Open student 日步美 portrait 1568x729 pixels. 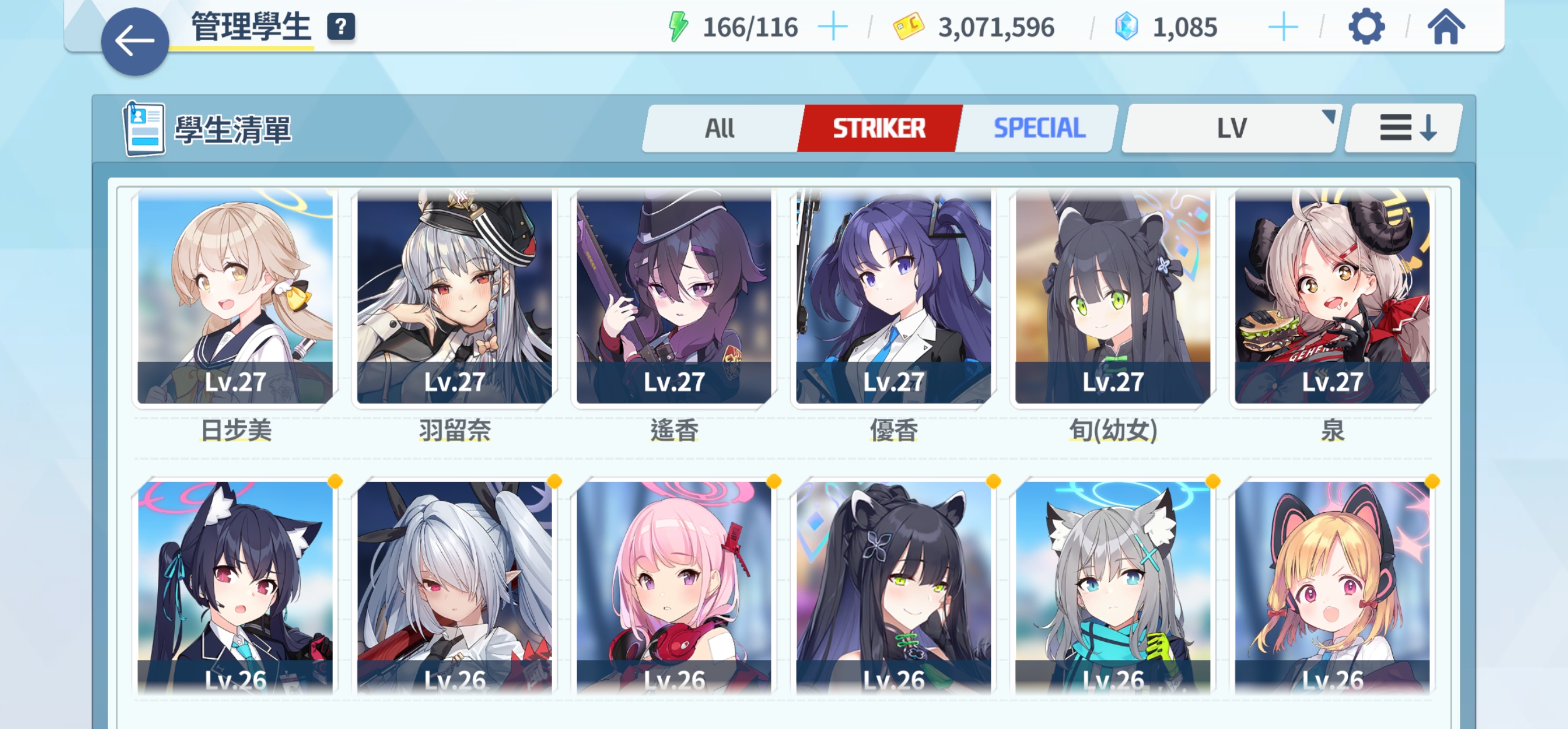pyautogui.click(x=235, y=297)
